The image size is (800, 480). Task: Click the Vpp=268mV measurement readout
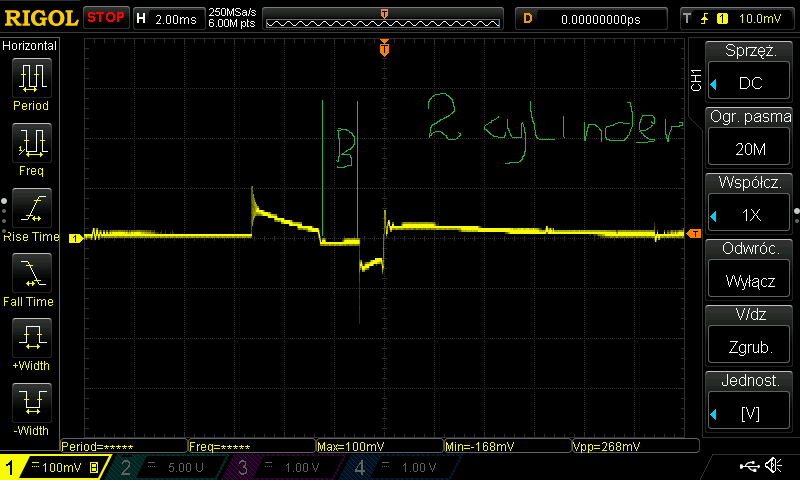tap(635, 446)
